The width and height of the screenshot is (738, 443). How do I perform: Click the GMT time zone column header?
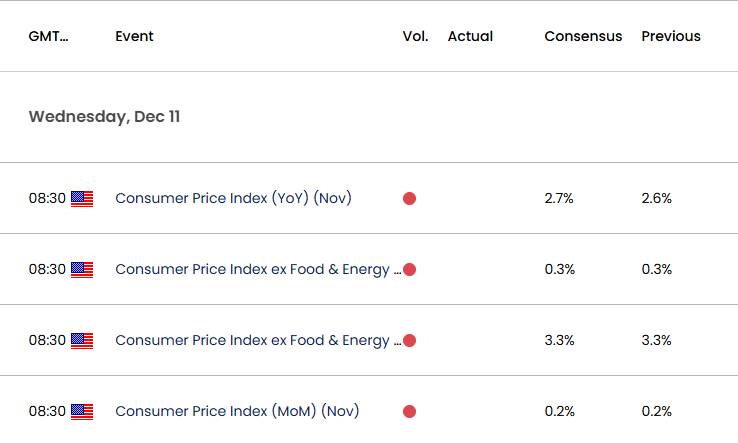click(x=48, y=36)
